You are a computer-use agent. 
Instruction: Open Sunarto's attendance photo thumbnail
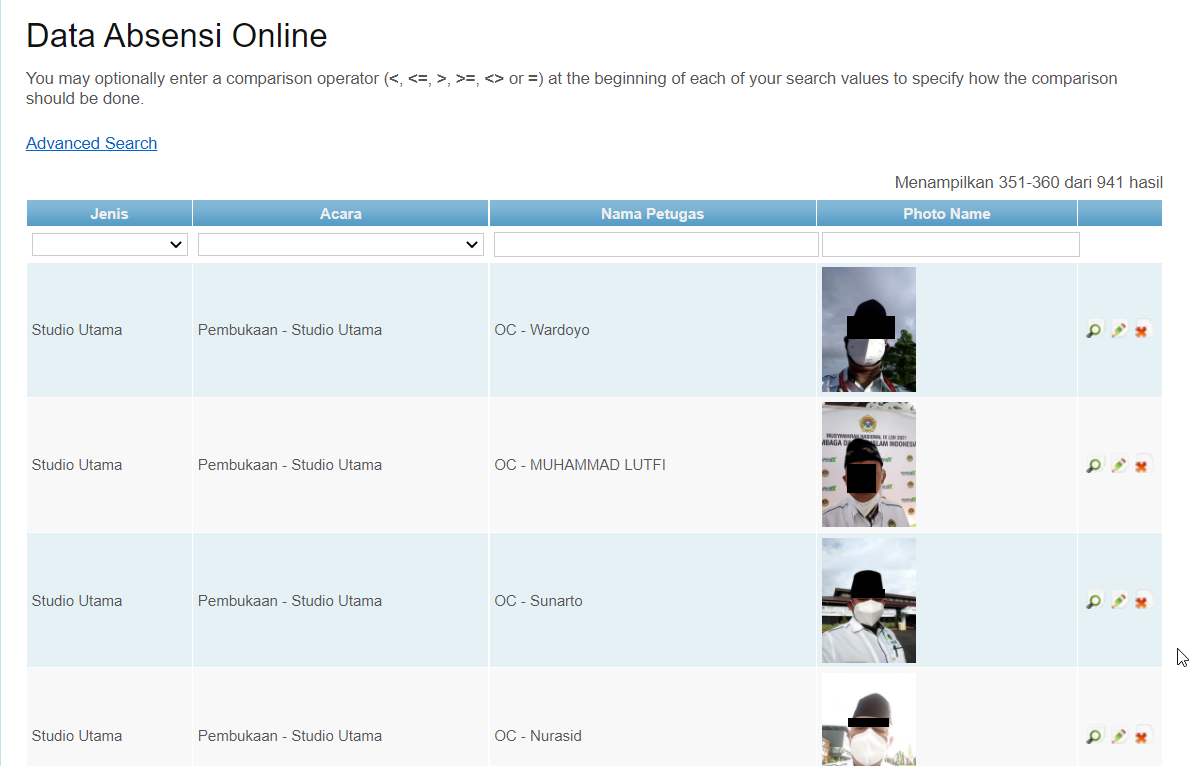[x=869, y=600]
